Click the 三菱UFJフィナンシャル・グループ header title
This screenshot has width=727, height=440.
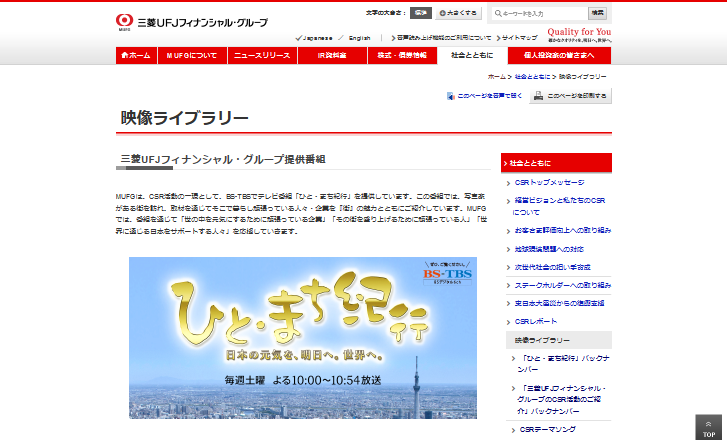(203, 22)
